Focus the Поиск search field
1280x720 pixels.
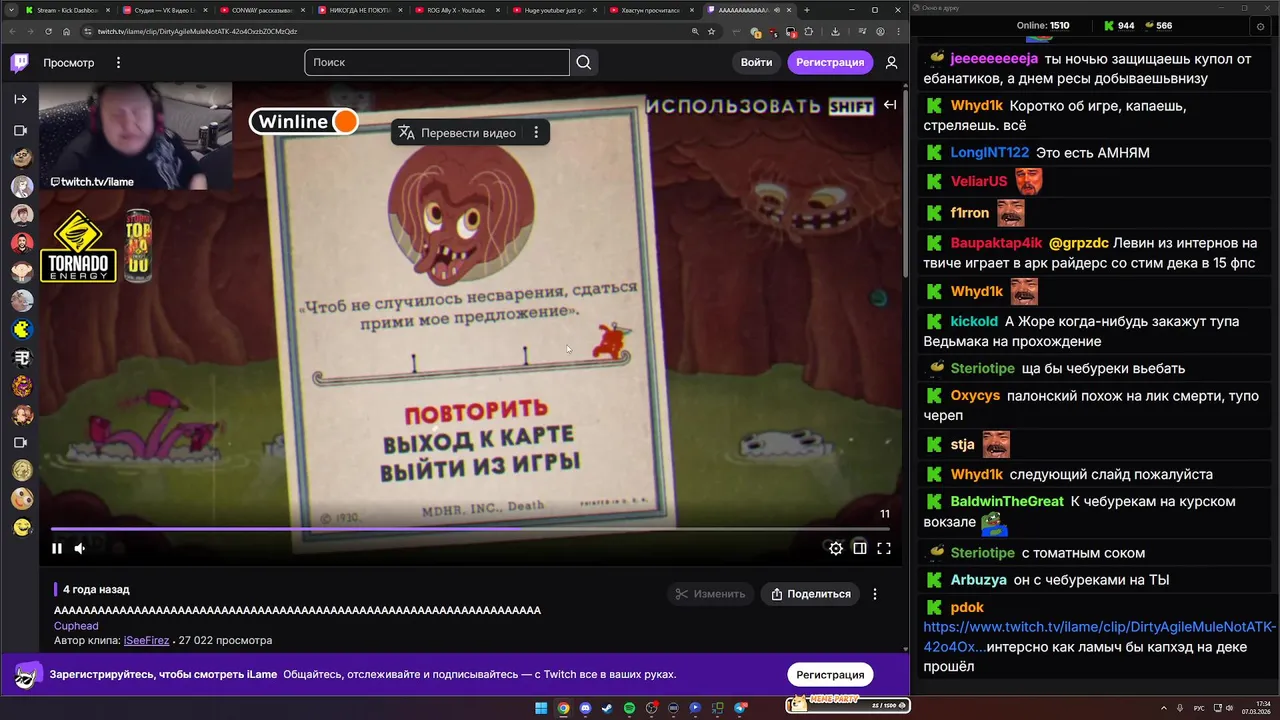click(436, 62)
